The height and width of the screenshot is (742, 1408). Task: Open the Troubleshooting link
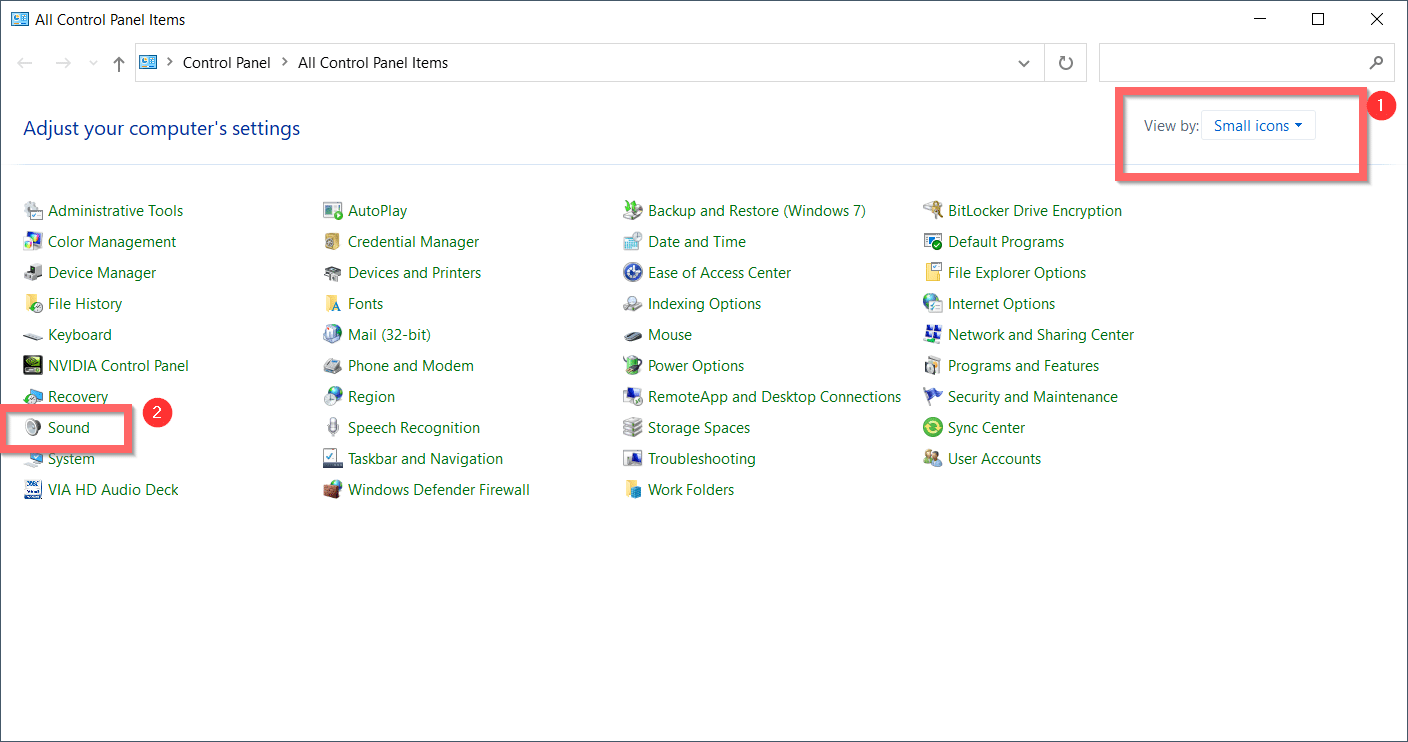point(701,459)
